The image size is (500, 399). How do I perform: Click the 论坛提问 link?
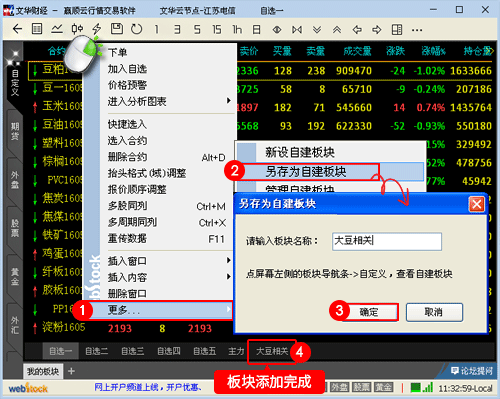tap(472, 371)
